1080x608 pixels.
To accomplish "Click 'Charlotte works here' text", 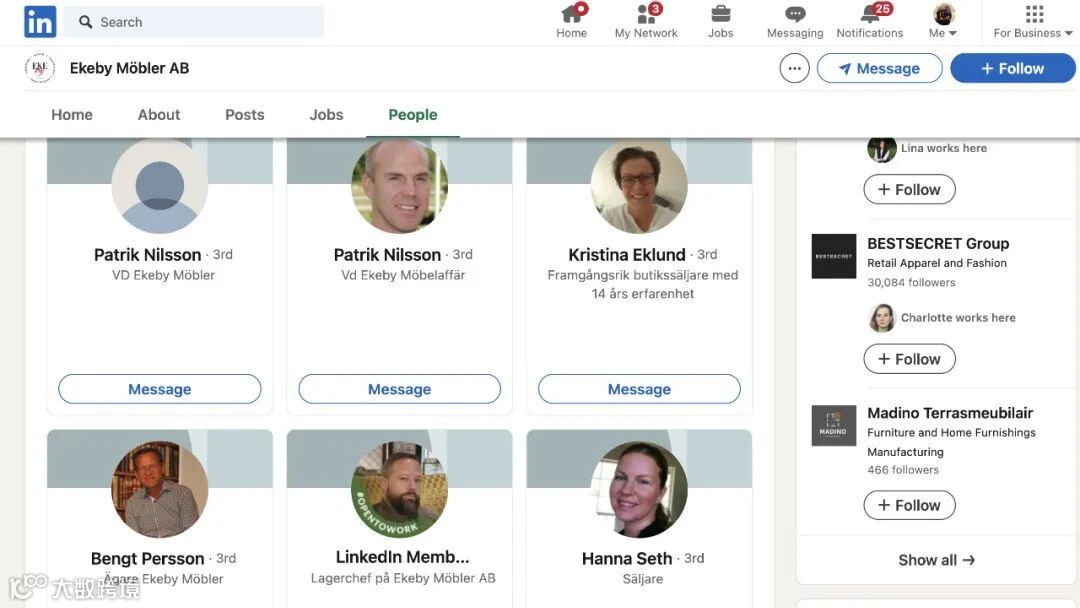I will [958, 317].
